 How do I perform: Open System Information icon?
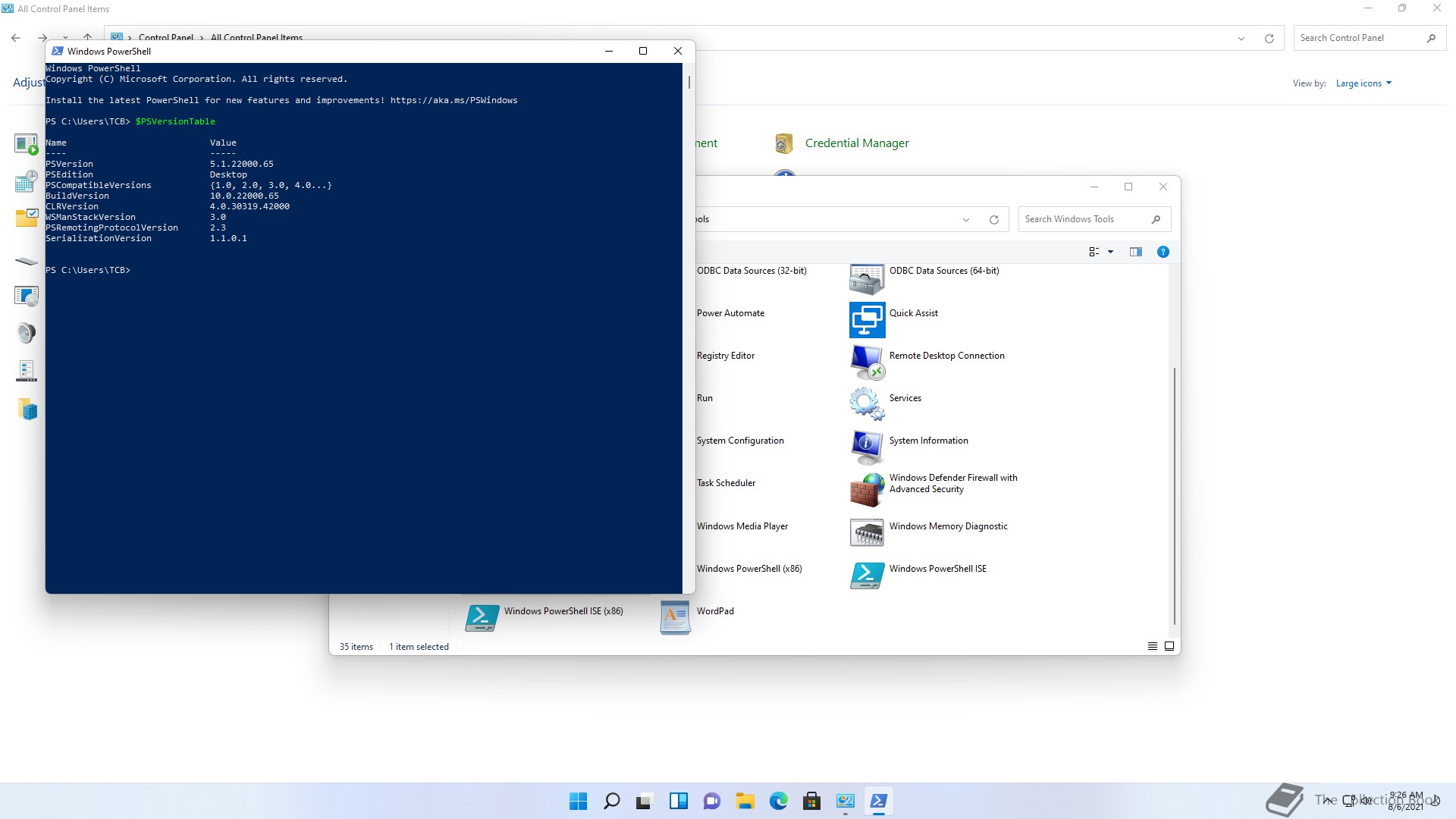click(867, 447)
